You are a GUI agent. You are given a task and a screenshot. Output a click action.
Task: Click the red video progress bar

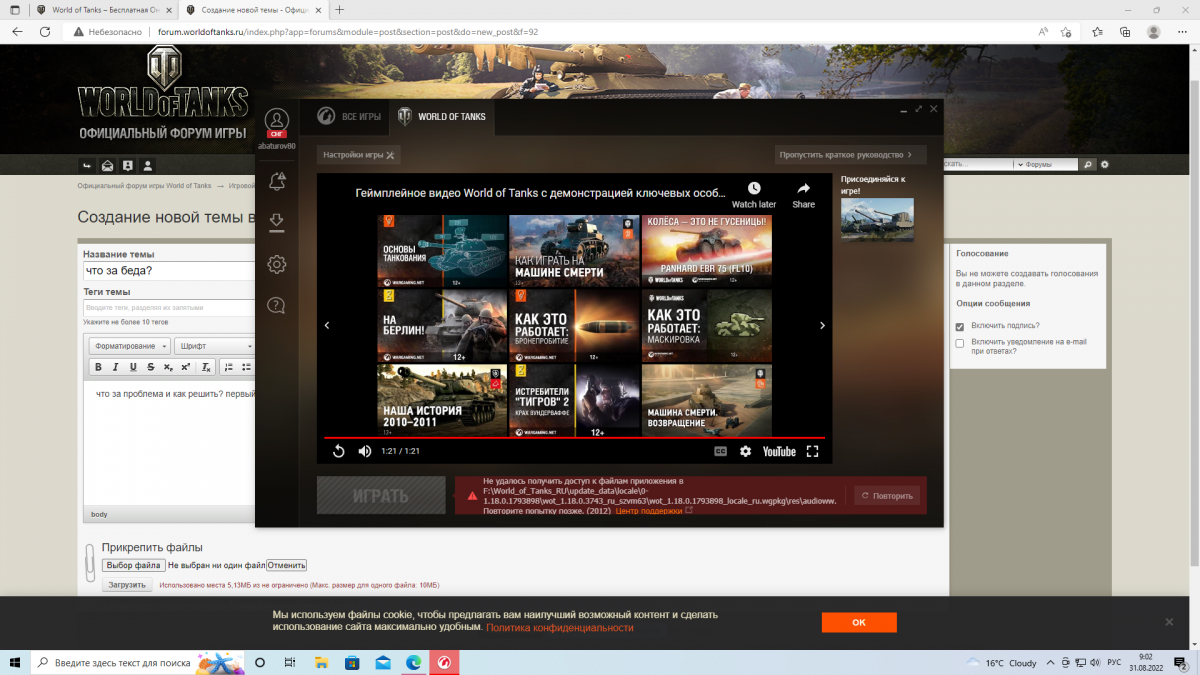point(574,438)
